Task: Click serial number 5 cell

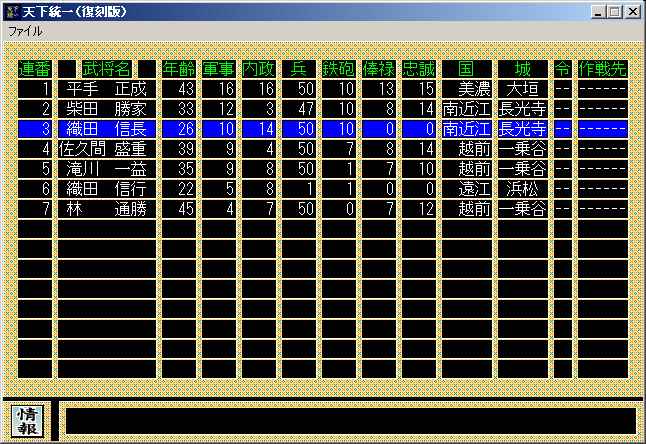Action: (x=35, y=169)
